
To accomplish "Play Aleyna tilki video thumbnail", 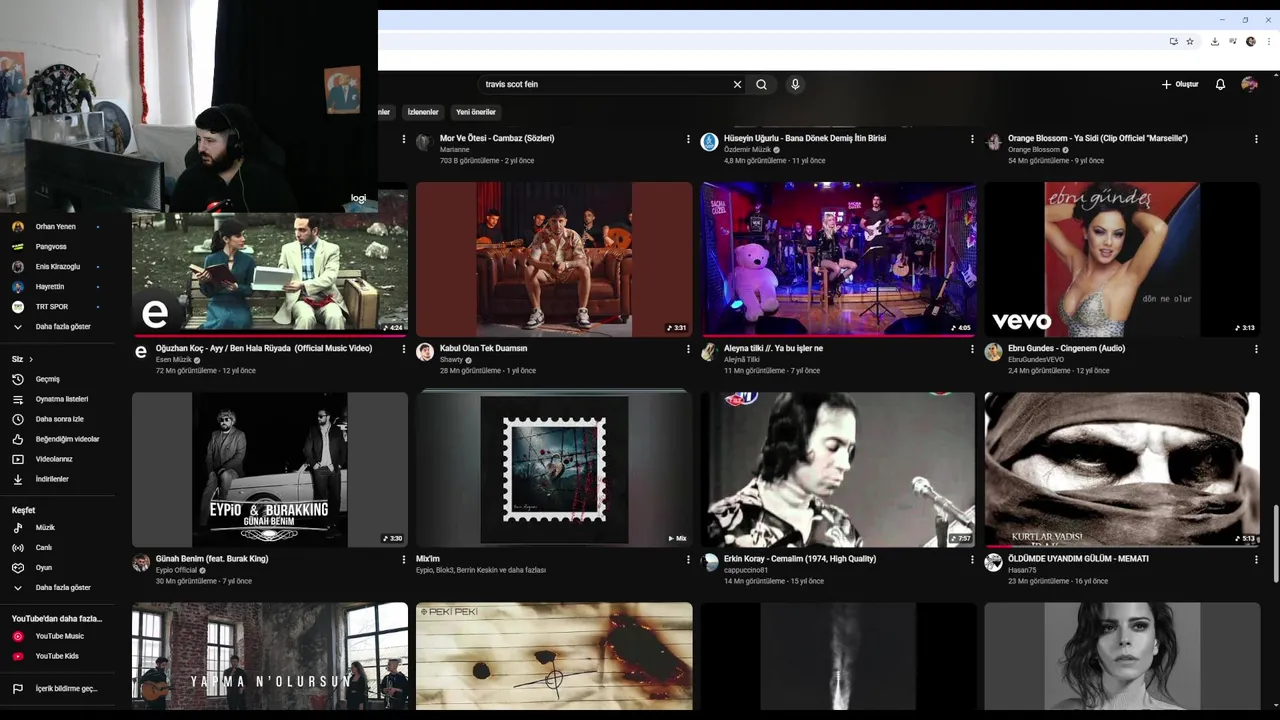I will 838,259.
